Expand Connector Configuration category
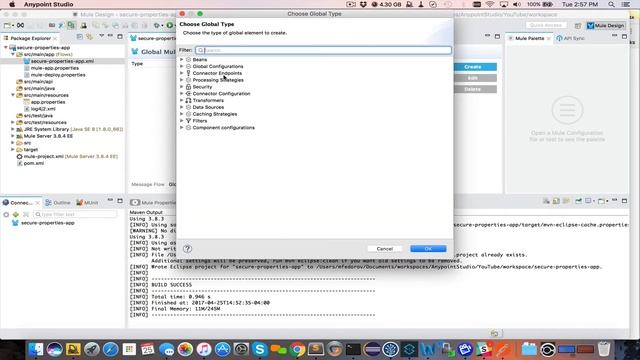Screen dimensions: 640x360 pyautogui.click(x=182, y=93)
